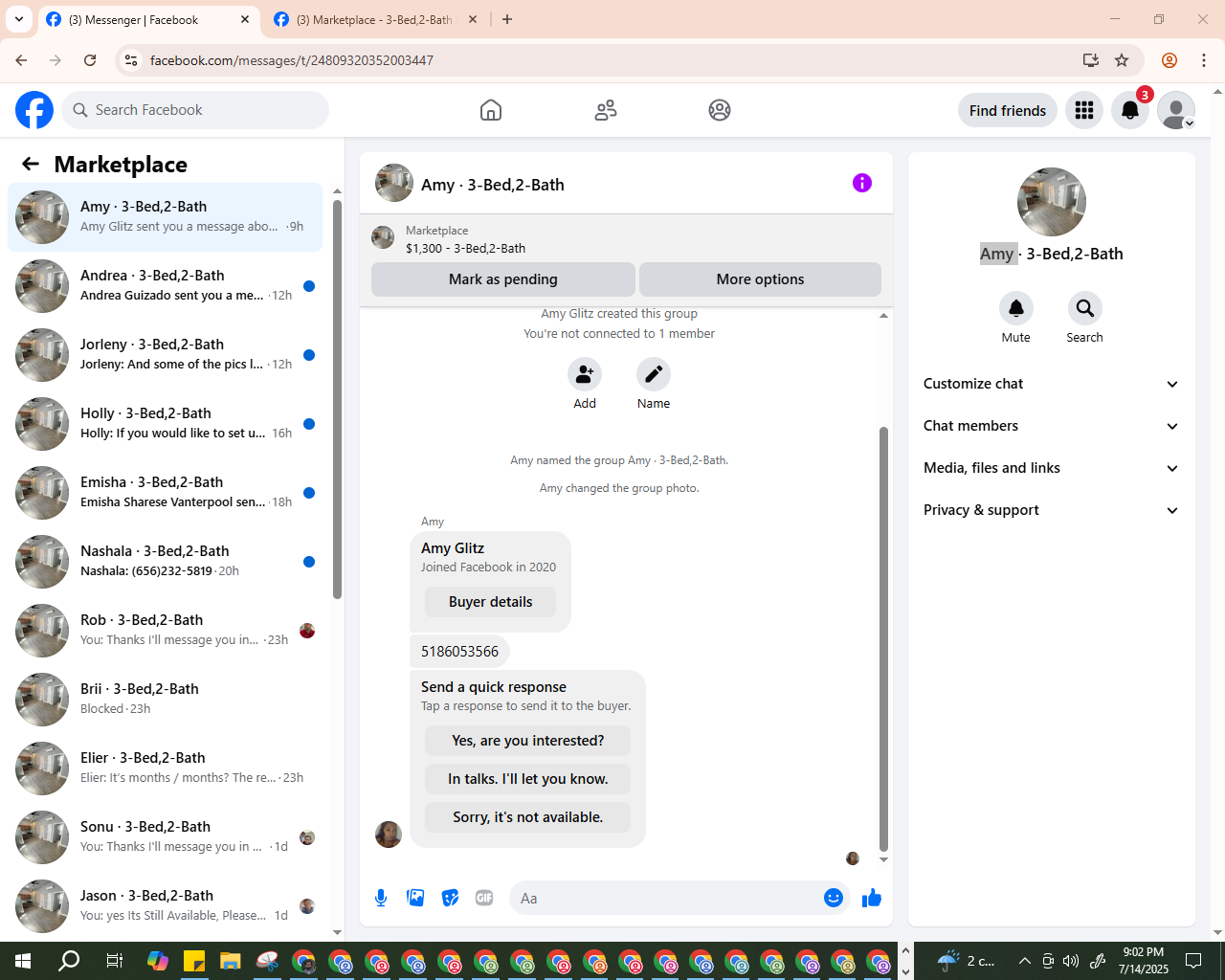This screenshot has height=980, width=1225.
Task: Select the Messenger | Facebook tab
Action: click(148, 19)
